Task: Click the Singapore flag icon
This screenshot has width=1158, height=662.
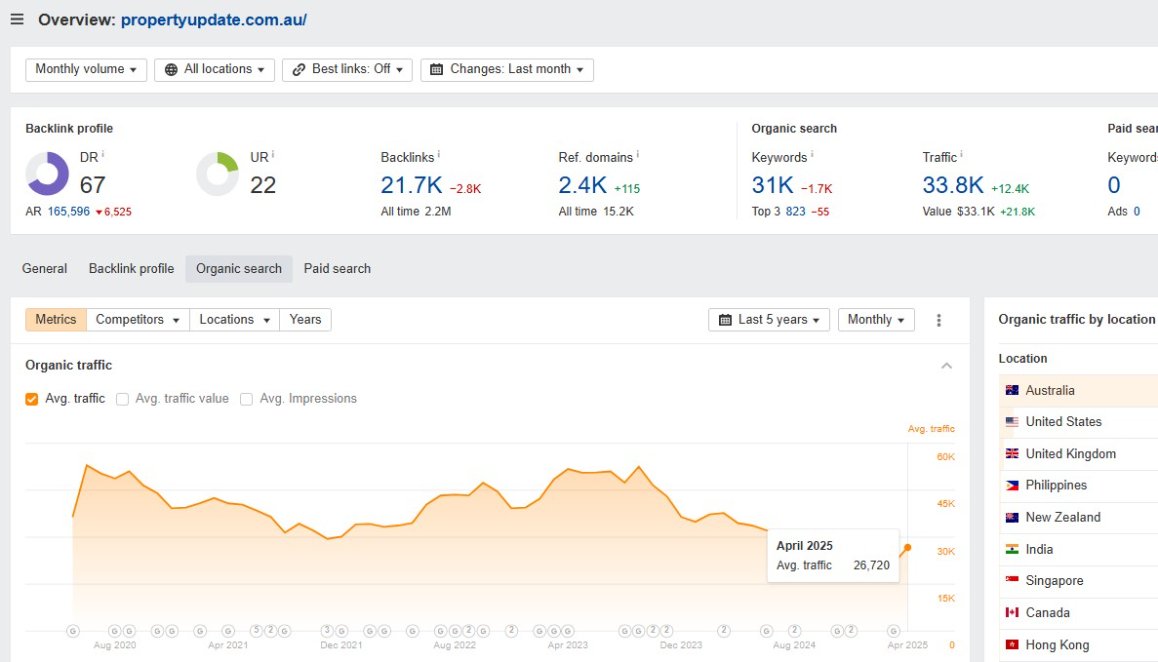Action: [1012, 581]
